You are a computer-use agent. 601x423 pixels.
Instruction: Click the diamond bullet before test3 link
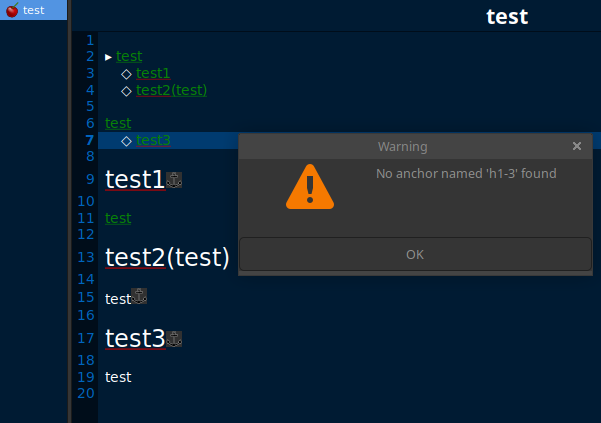[126, 141]
